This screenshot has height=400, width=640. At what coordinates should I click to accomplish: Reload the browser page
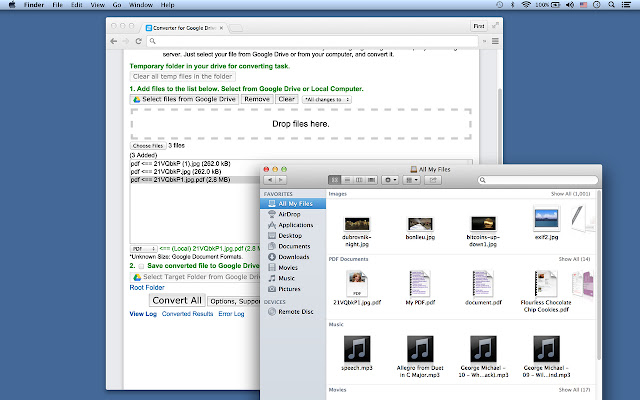click(138, 41)
